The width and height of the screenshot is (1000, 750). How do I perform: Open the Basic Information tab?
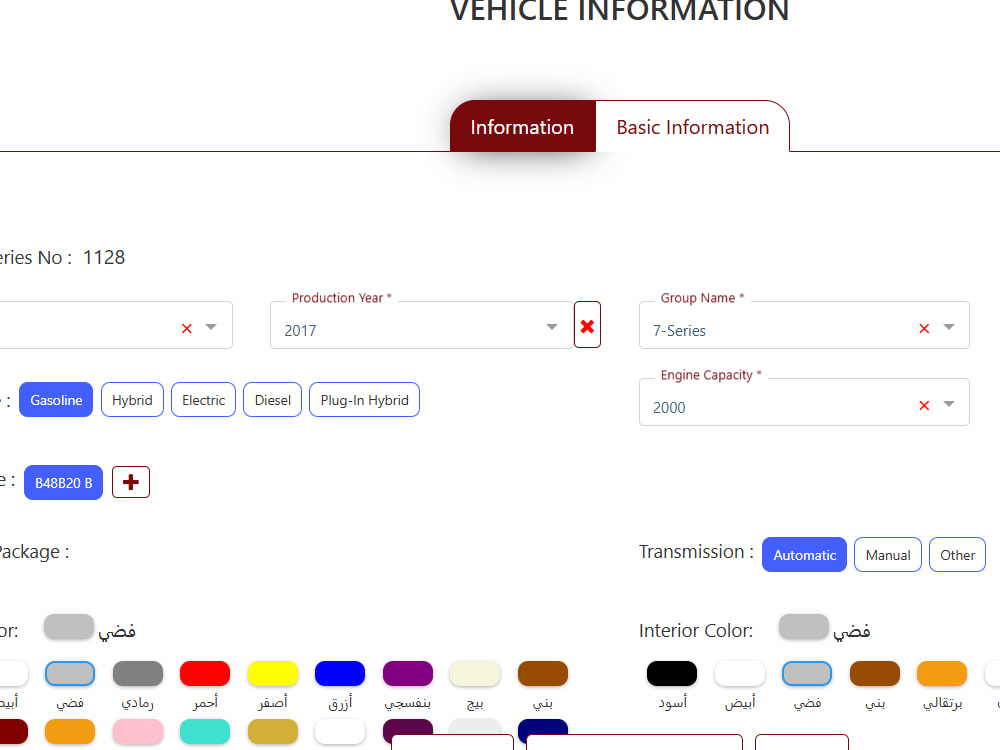click(693, 126)
